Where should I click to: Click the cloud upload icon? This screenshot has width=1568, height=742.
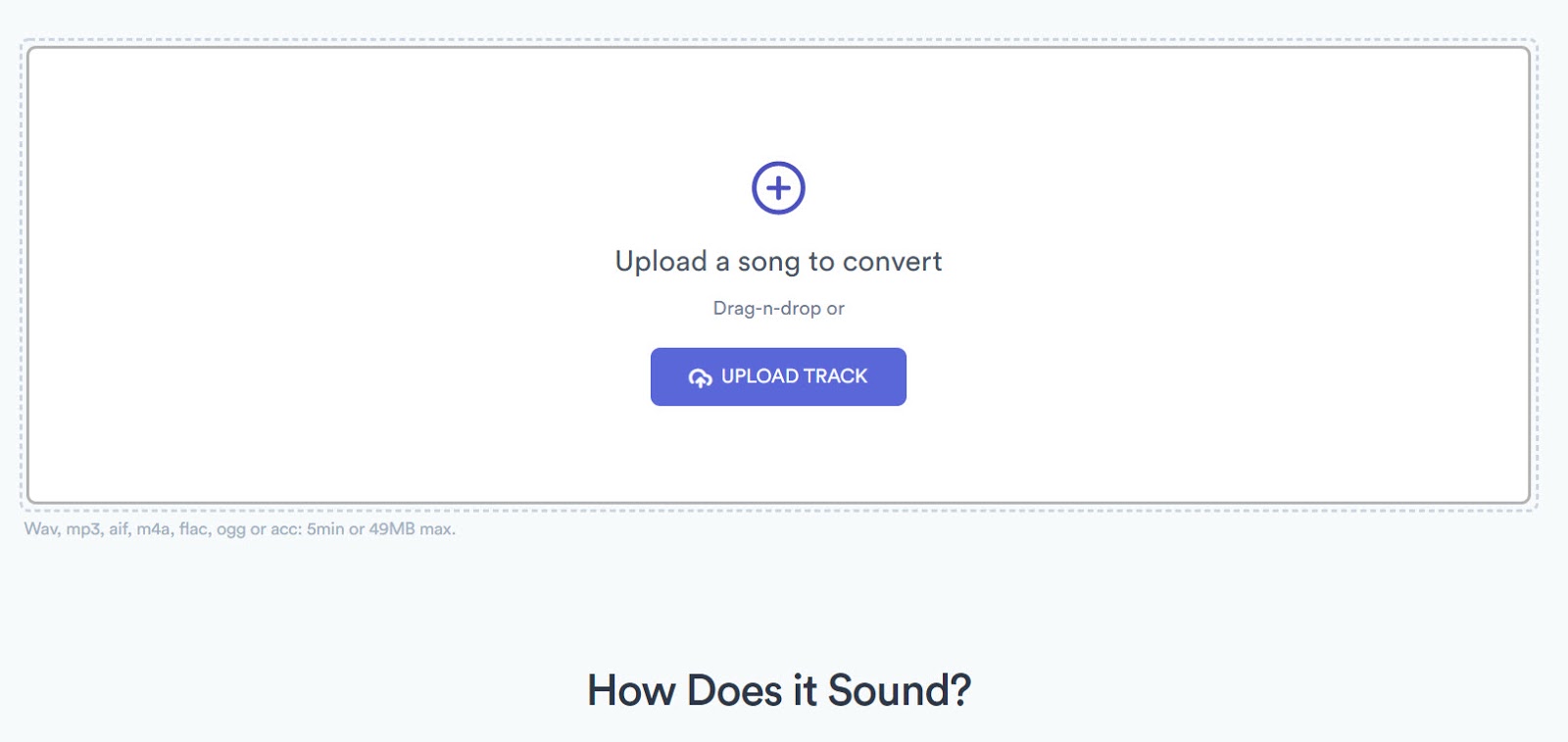pyautogui.click(x=700, y=377)
